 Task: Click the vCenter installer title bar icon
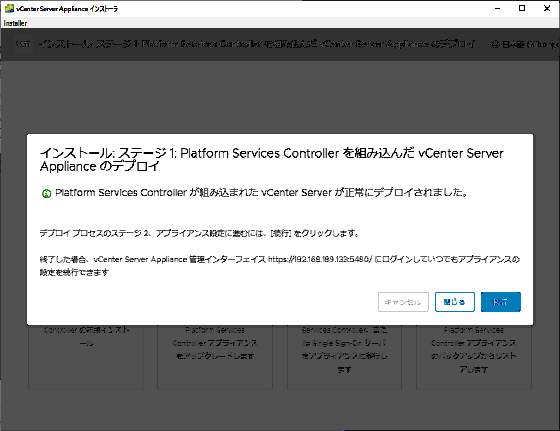pos(9,8)
